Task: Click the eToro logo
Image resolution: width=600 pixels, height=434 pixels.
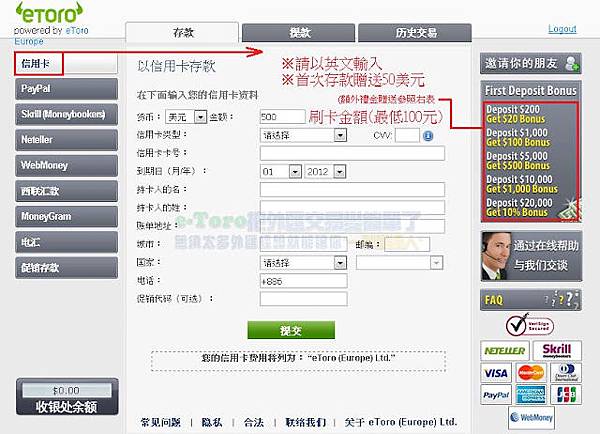Action: [x=49, y=13]
